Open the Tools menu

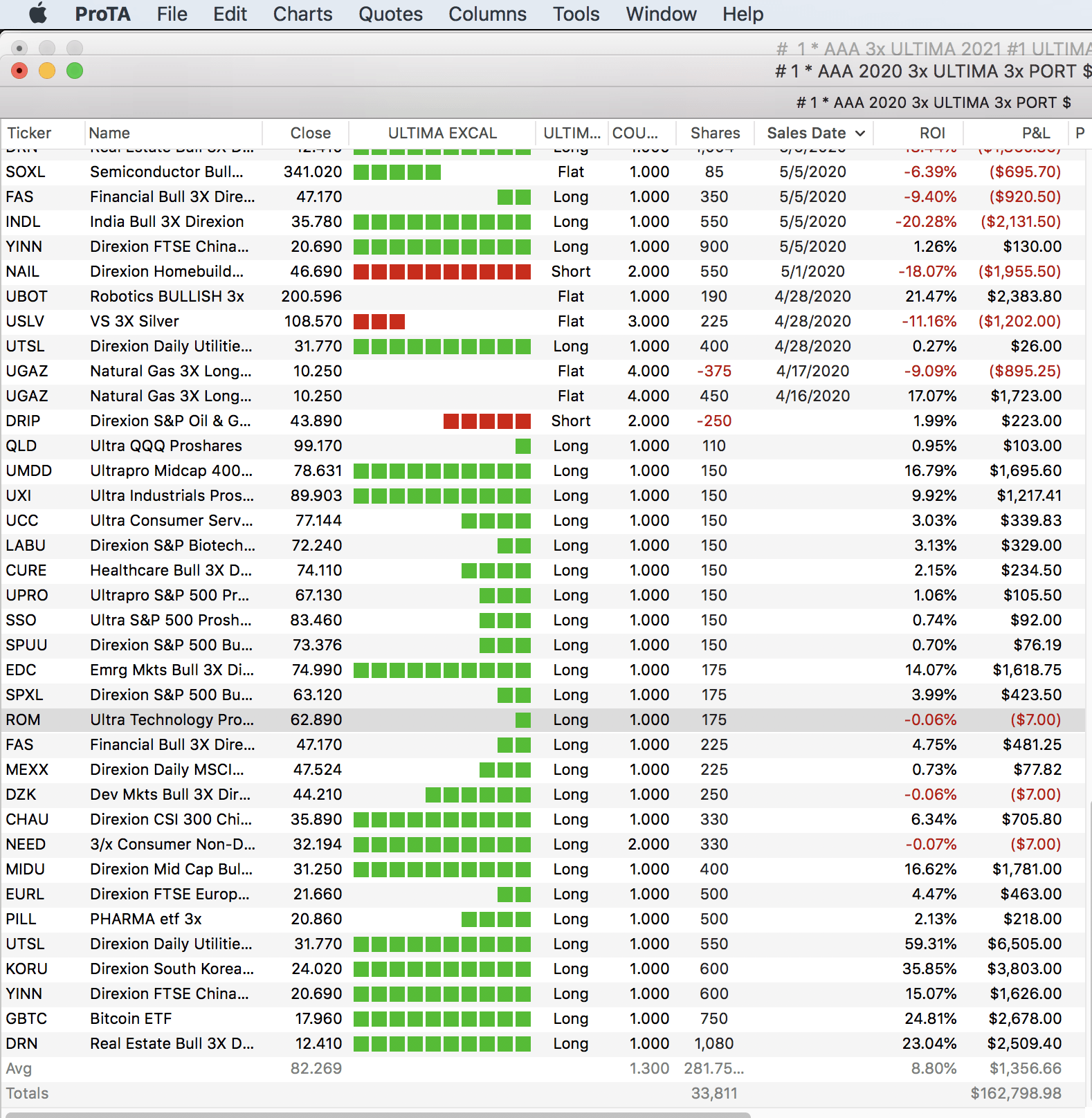click(x=576, y=14)
